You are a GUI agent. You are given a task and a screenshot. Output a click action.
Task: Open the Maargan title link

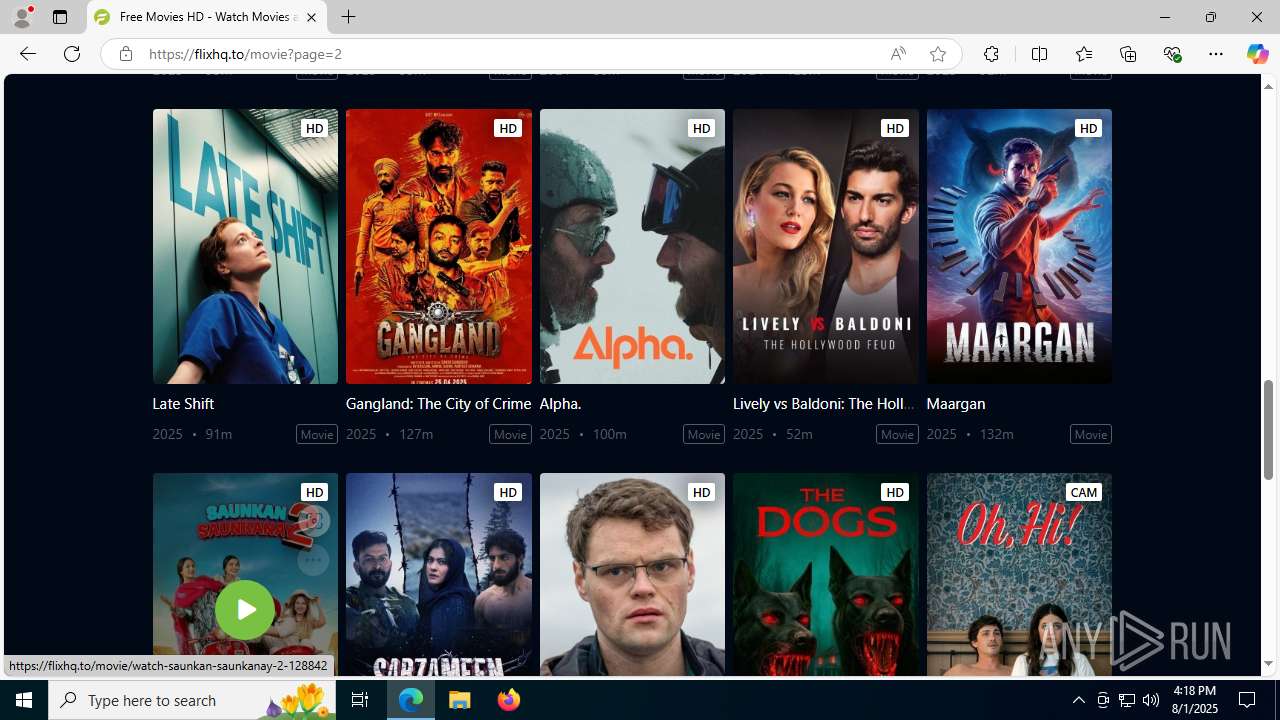coord(955,404)
